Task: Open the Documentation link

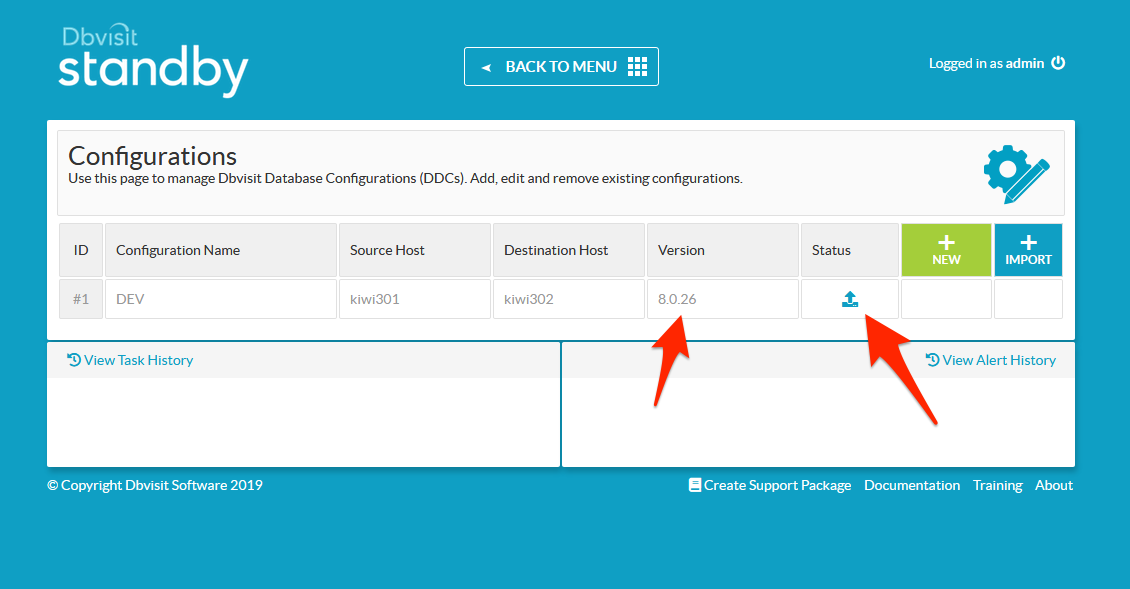Action: pyautogui.click(x=912, y=485)
